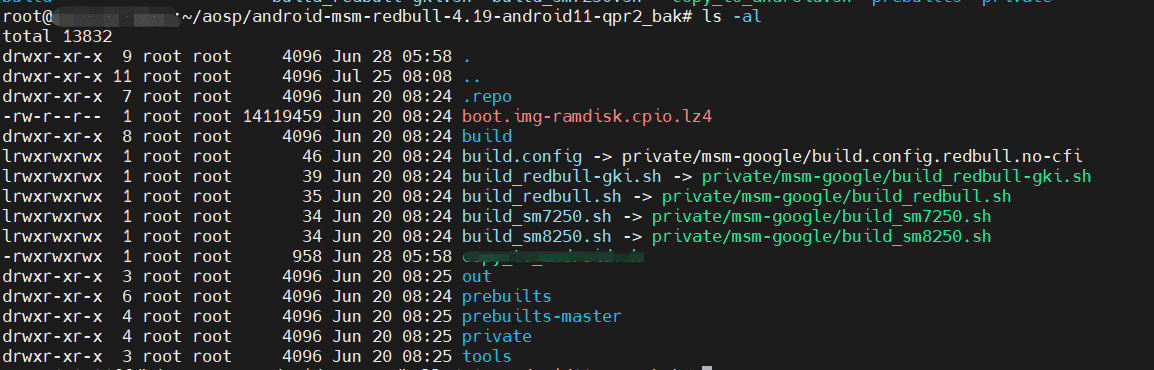Screen dimensions: 1154x370
Task: Click the '-rw-r--r--' permission string
Action: [x=52, y=116]
